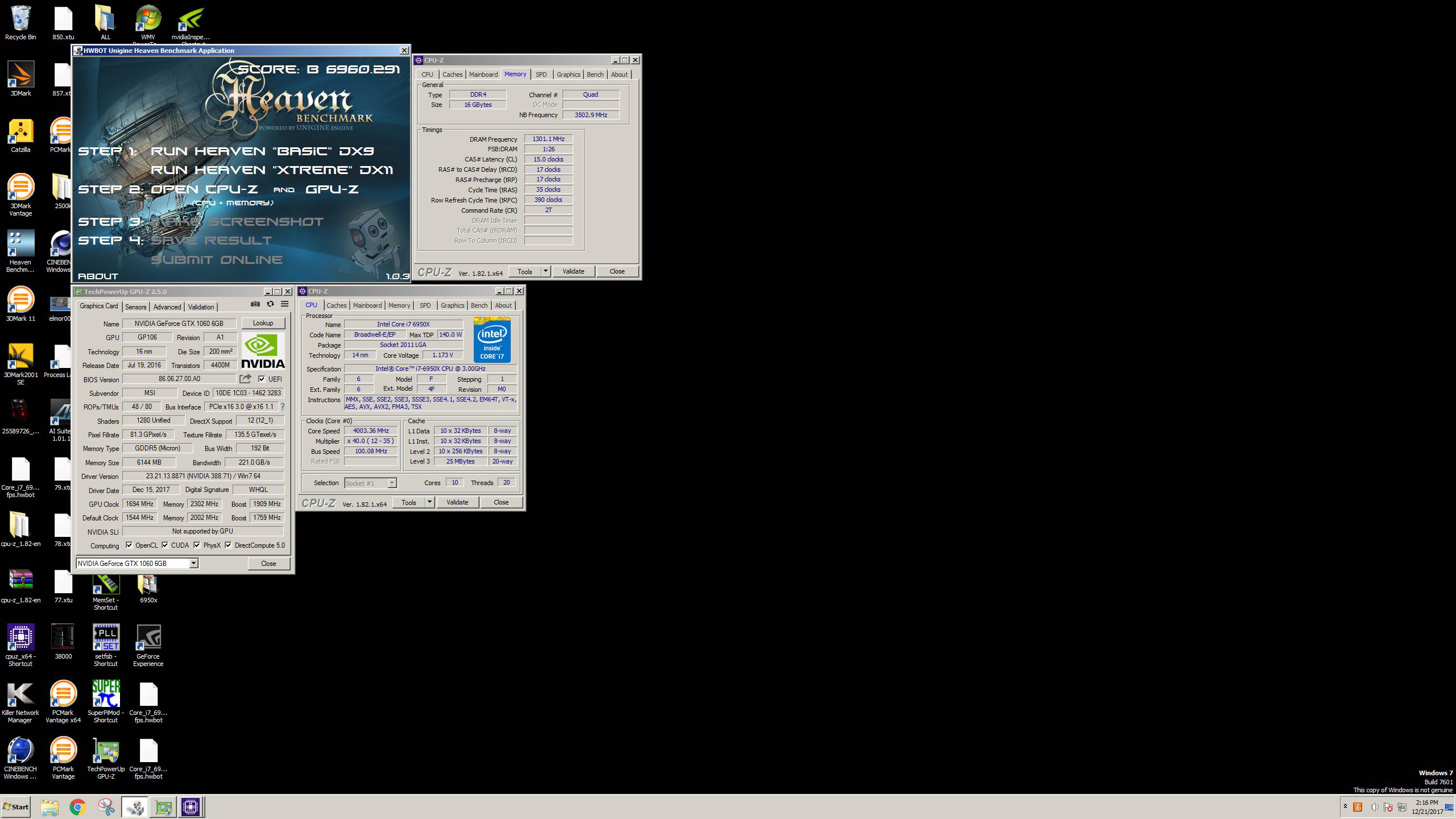Click the Lookup button in GPU-Z
Screen dimensions: 1456x819
point(263,323)
